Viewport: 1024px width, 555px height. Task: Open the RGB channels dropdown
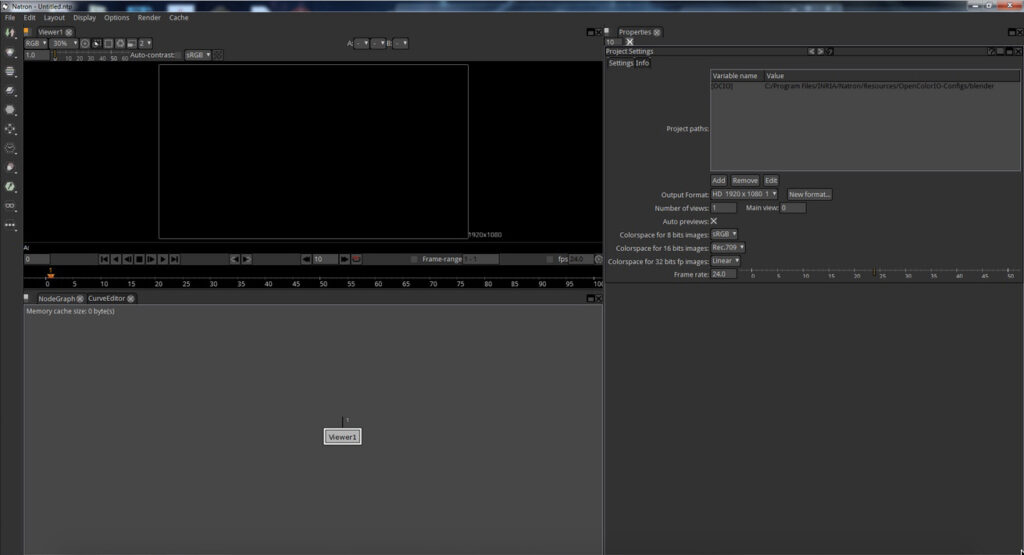click(x=36, y=44)
